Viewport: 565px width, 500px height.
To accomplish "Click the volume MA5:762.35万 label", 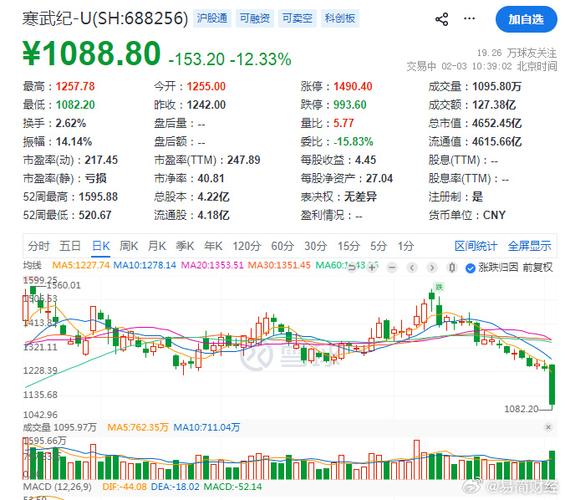I will 138,428.
